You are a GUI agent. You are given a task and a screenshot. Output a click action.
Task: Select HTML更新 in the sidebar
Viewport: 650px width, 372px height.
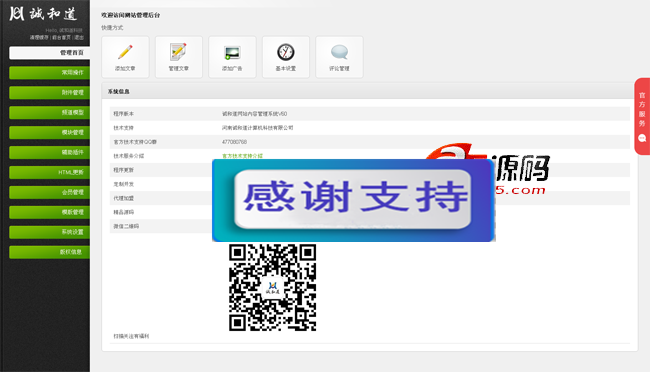tap(49, 172)
